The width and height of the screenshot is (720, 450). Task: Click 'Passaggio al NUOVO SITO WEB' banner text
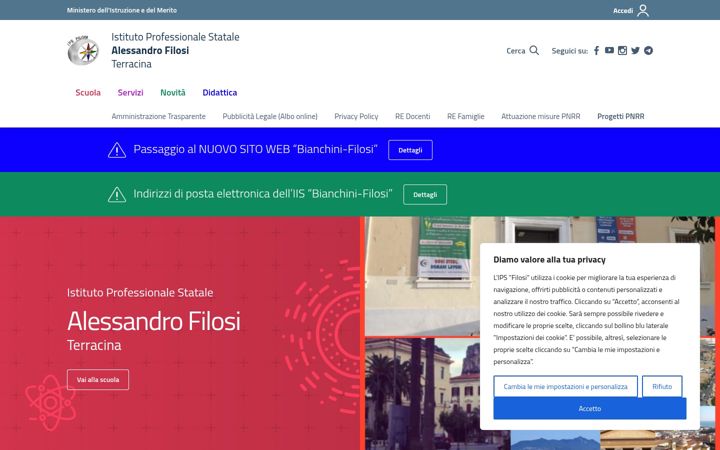(x=255, y=149)
